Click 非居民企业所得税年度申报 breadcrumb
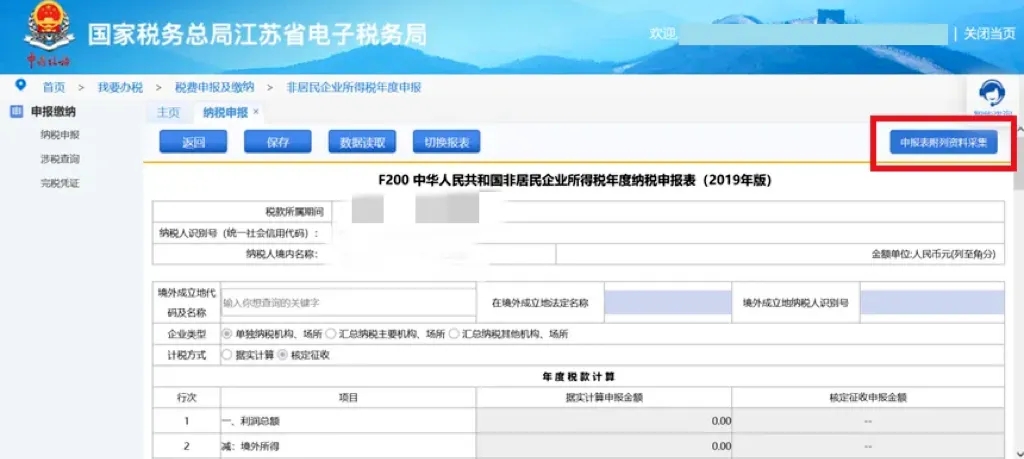Image resolution: width=1024 pixels, height=459 pixels. (x=355, y=87)
